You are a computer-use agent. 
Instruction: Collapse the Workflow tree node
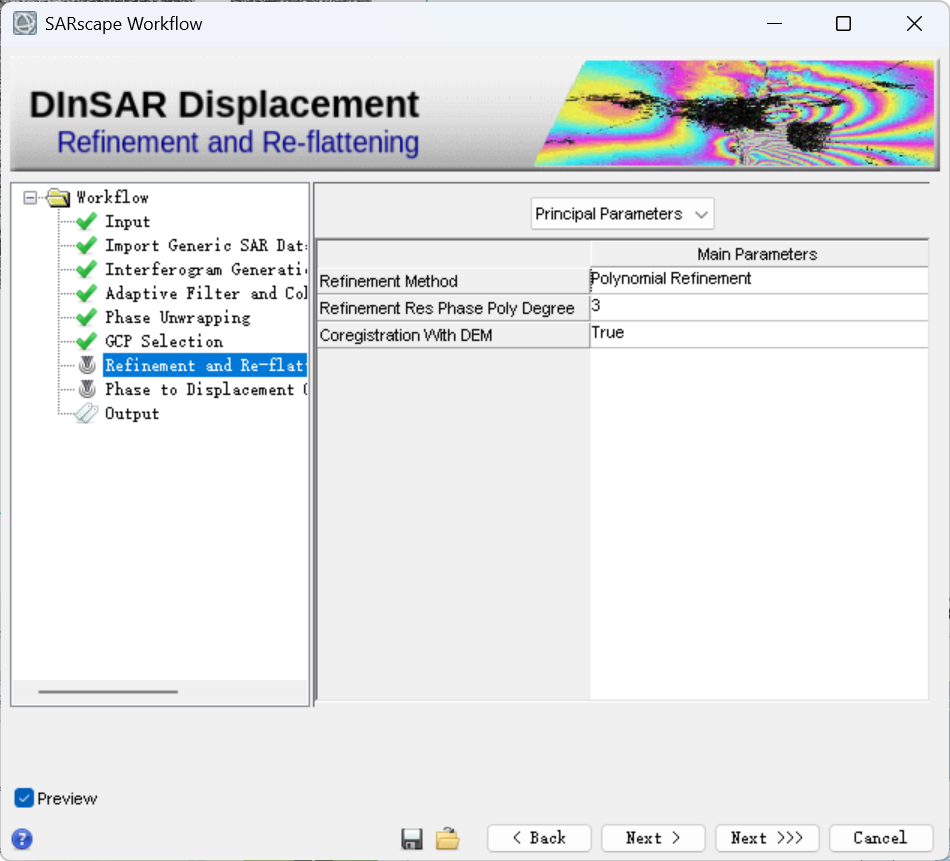(x=30, y=198)
